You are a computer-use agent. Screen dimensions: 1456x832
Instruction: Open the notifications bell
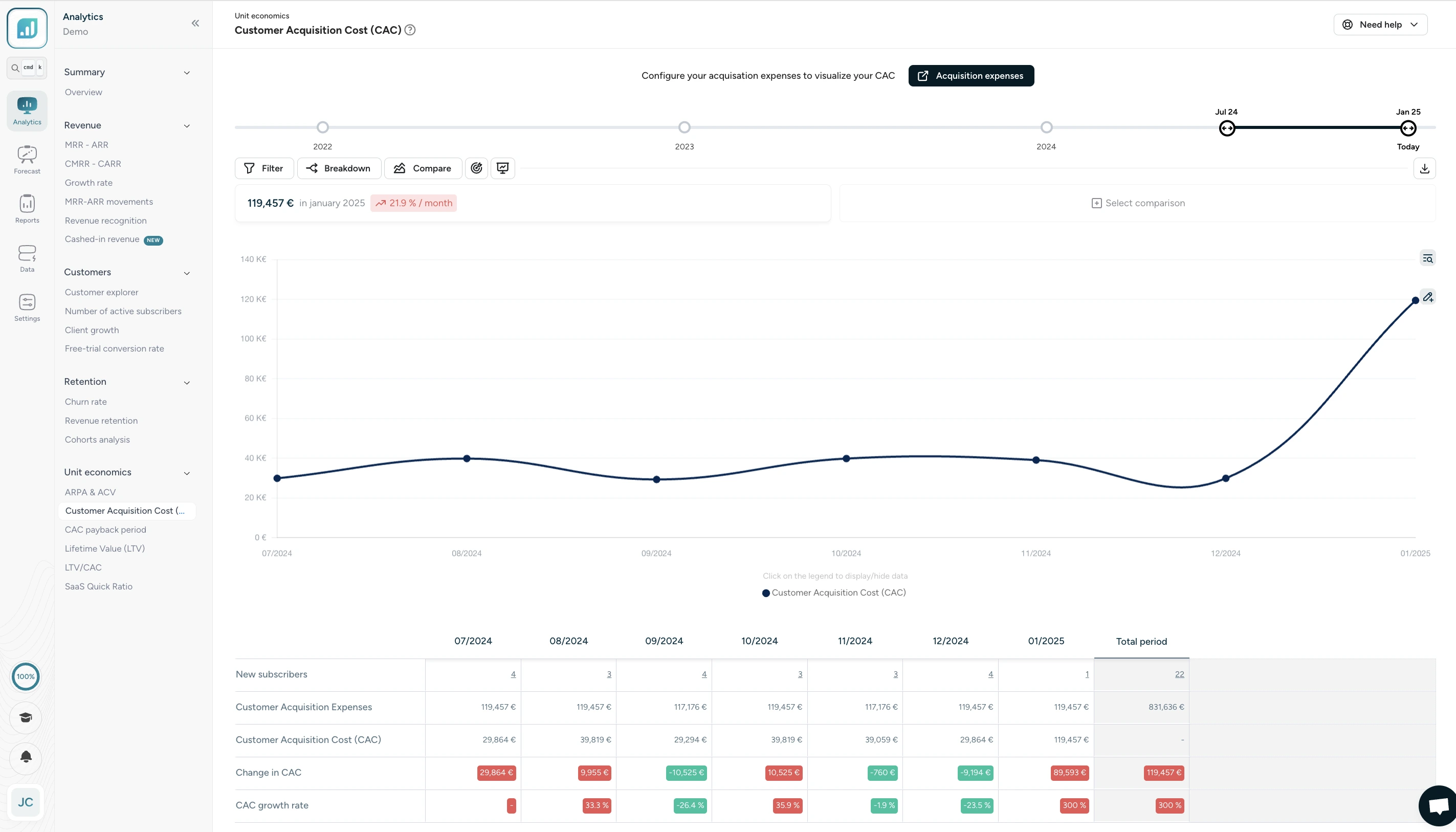coord(26,757)
